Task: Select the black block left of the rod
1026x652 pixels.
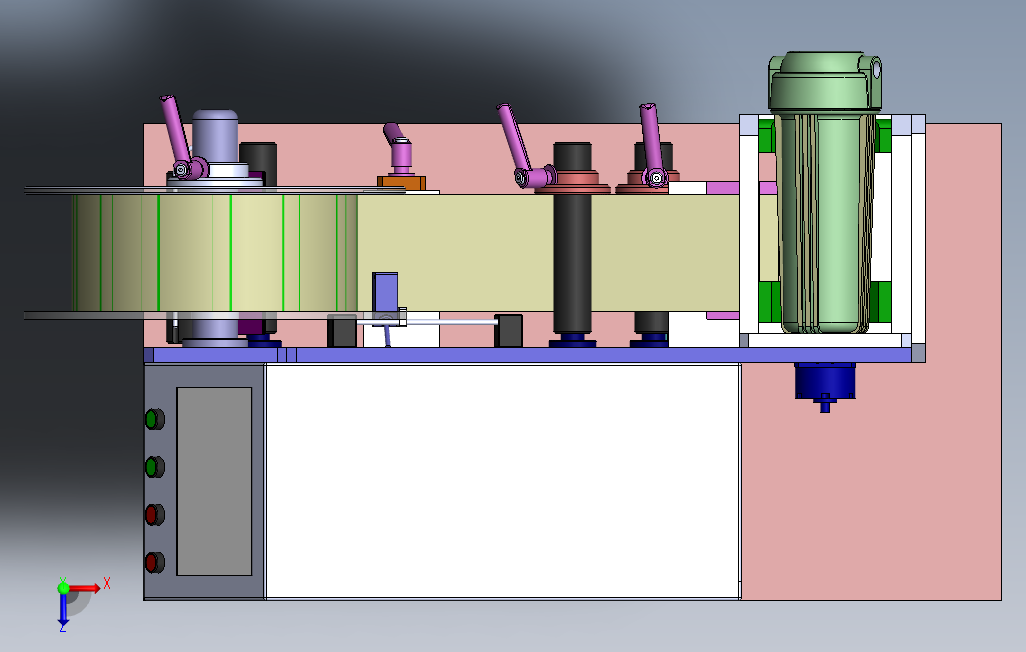Action: [x=342, y=331]
